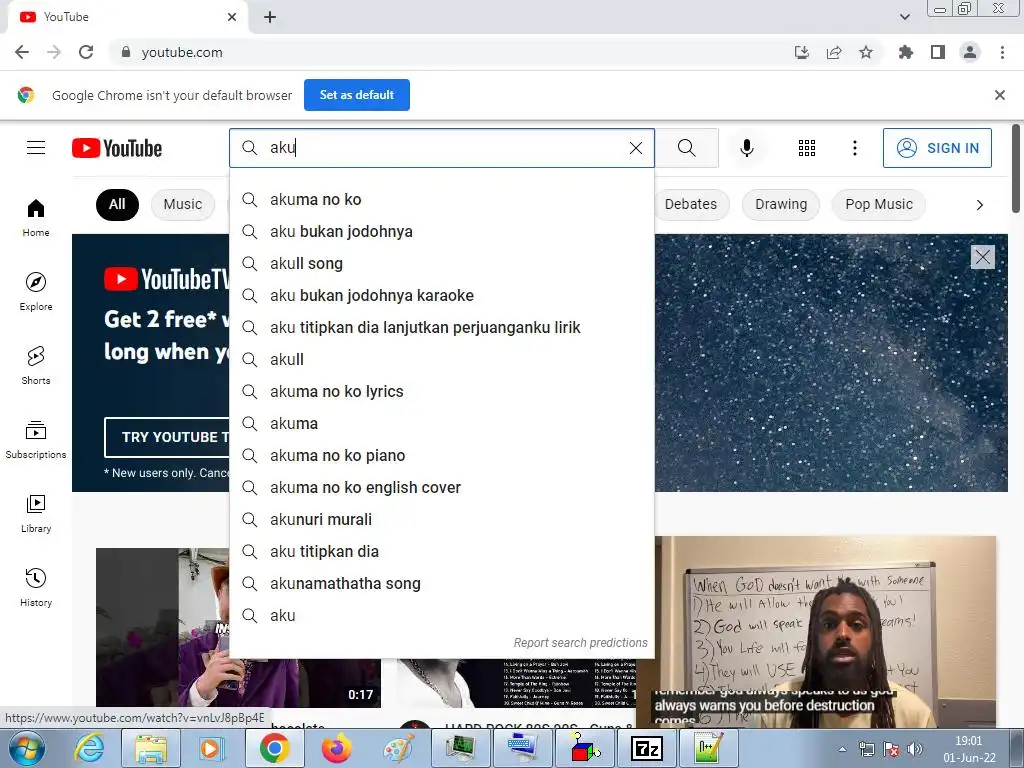Select the Pop Music filter chip
1024x768 pixels.
(x=879, y=204)
